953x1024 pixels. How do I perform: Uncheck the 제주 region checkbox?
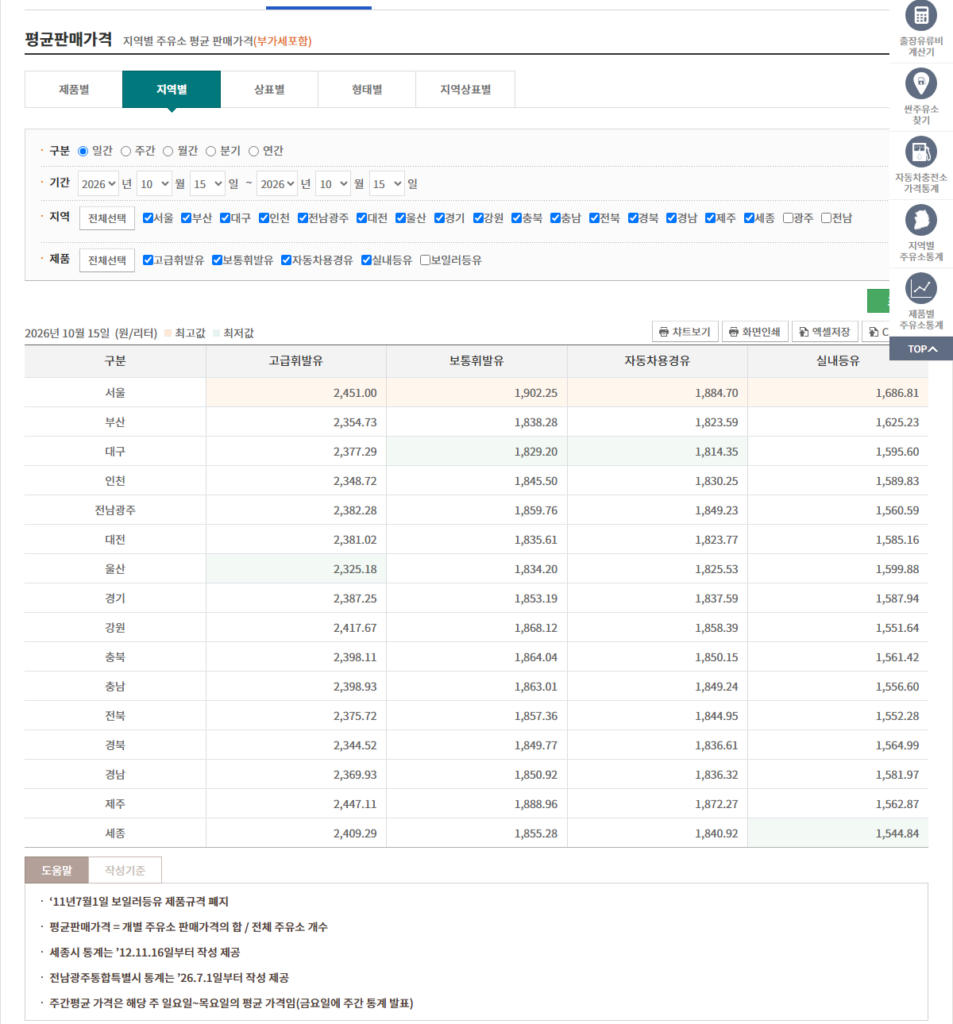point(710,218)
